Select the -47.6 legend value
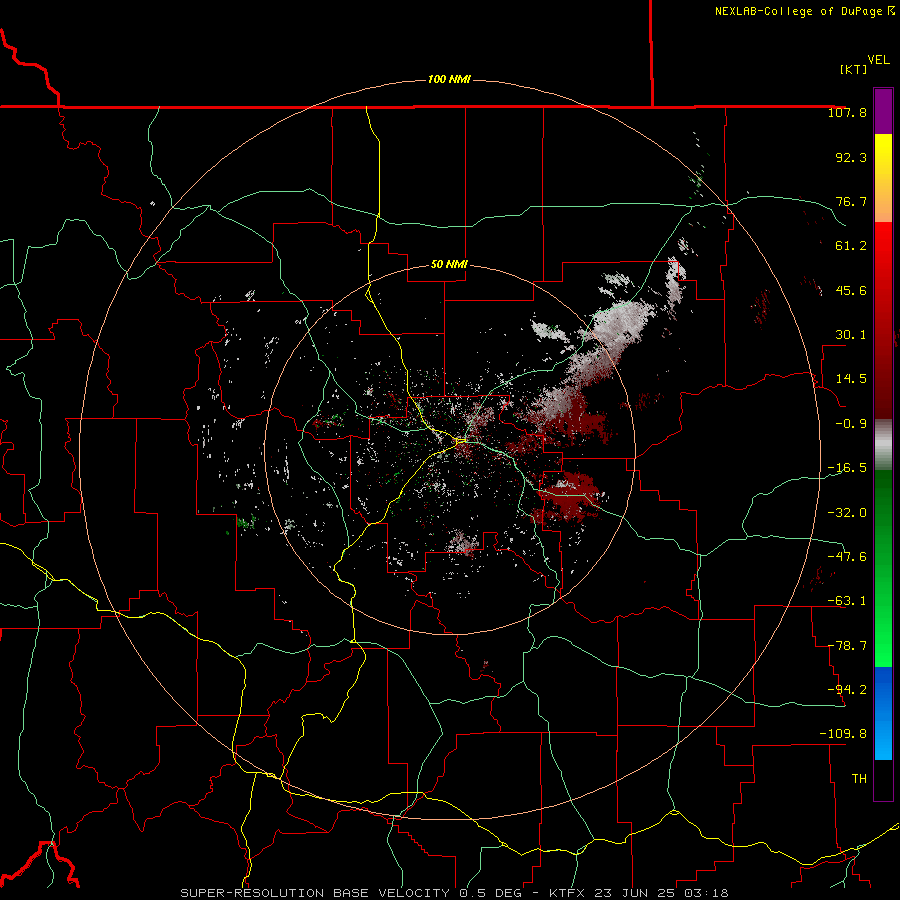 [x=847, y=557]
